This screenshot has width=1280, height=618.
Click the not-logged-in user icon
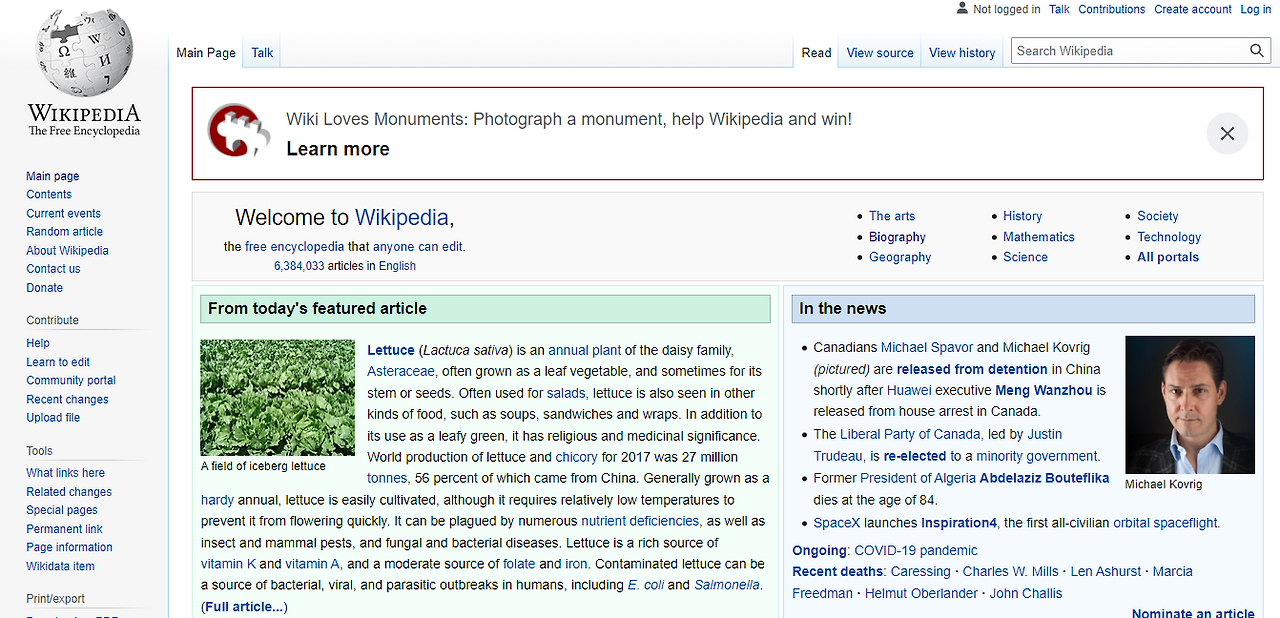(962, 8)
